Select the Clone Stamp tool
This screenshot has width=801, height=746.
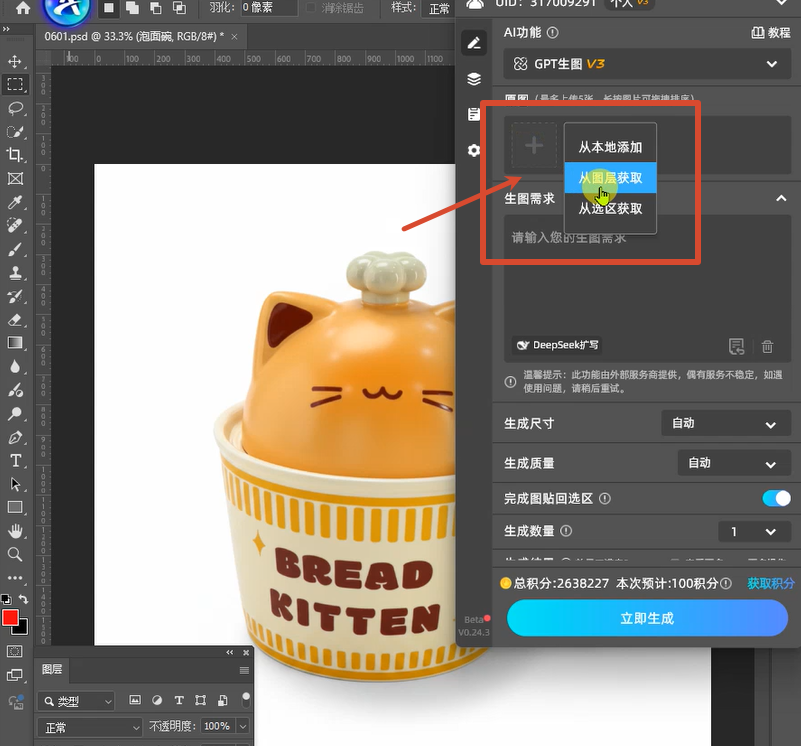15,273
